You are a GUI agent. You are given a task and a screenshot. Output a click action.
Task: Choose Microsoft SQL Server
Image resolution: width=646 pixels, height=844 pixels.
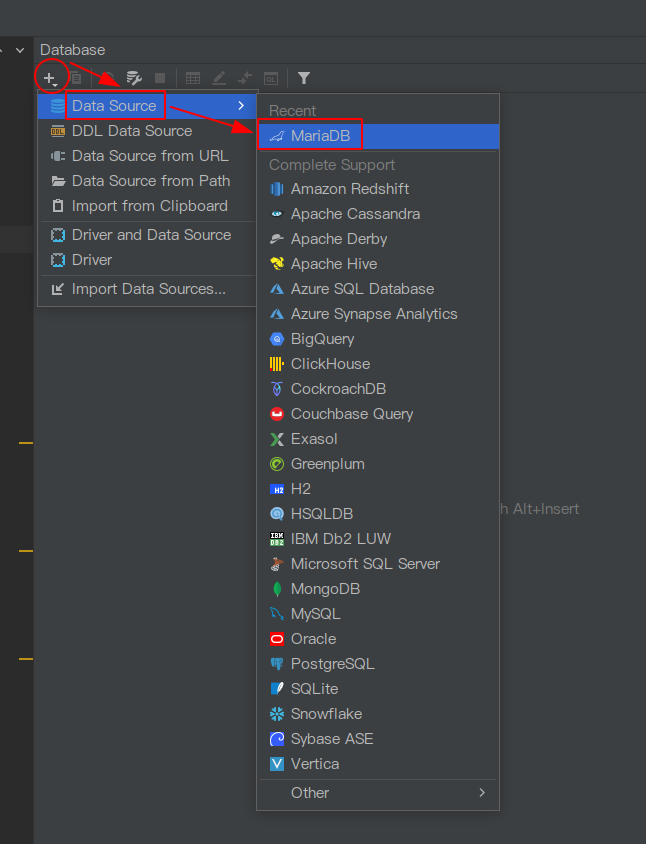[x=378, y=564]
